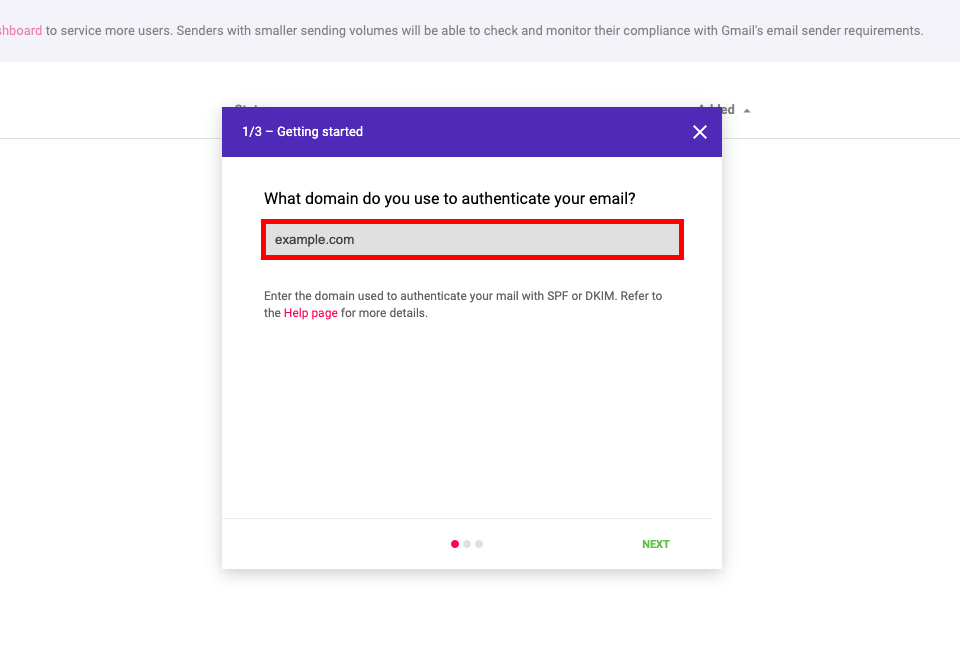Click the divider line above the NEXT button
960x659 pixels.
tap(467, 519)
